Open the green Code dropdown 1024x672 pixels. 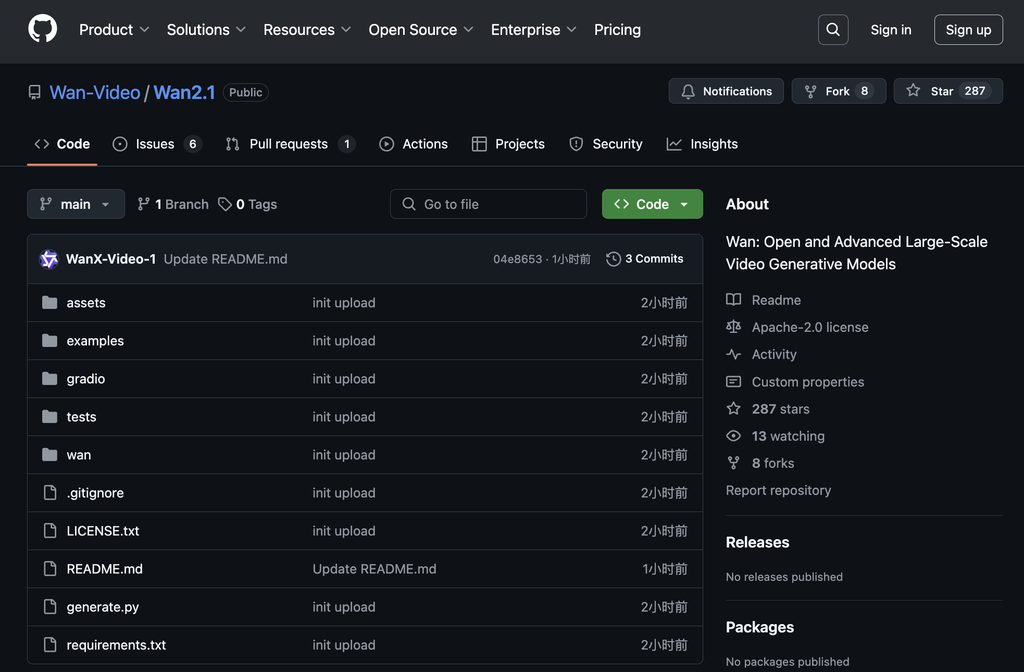[652, 204]
